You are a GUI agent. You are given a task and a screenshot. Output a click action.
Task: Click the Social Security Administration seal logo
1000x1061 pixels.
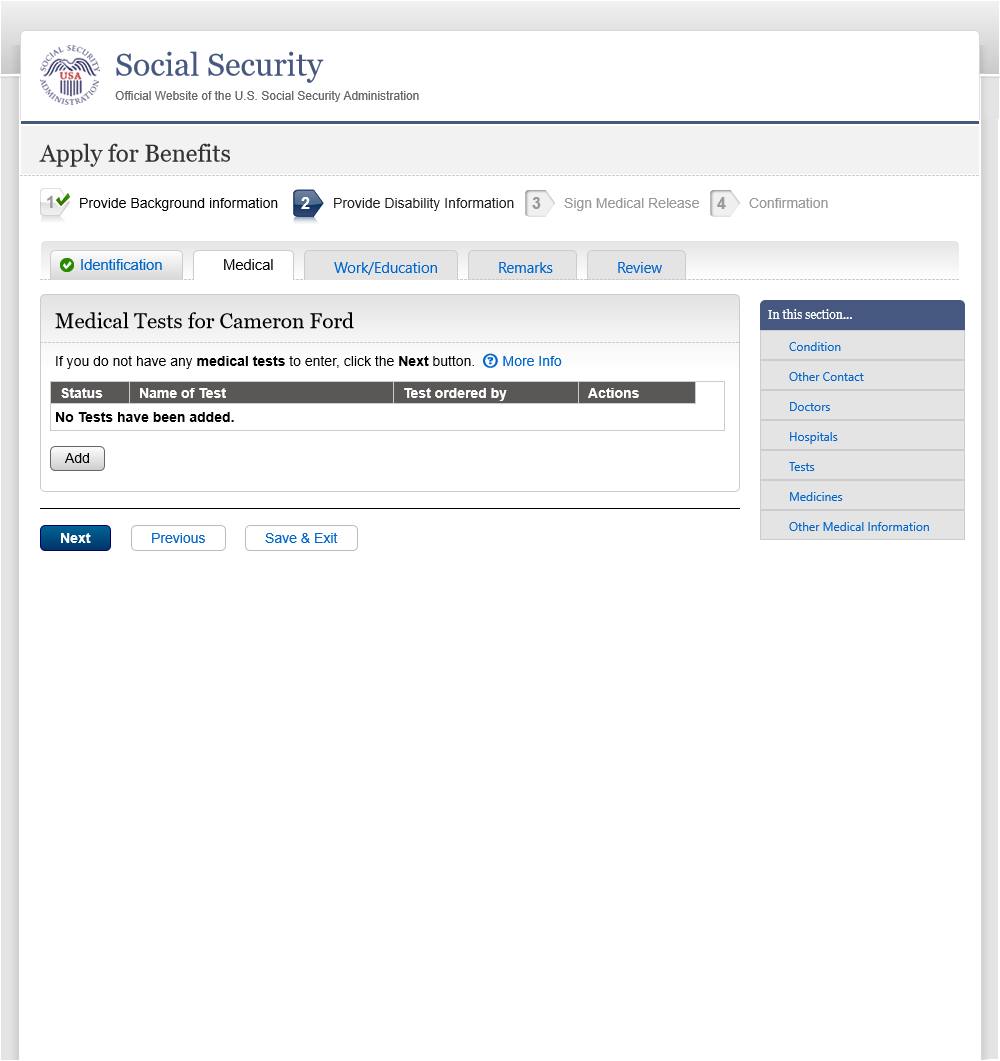click(70, 76)
